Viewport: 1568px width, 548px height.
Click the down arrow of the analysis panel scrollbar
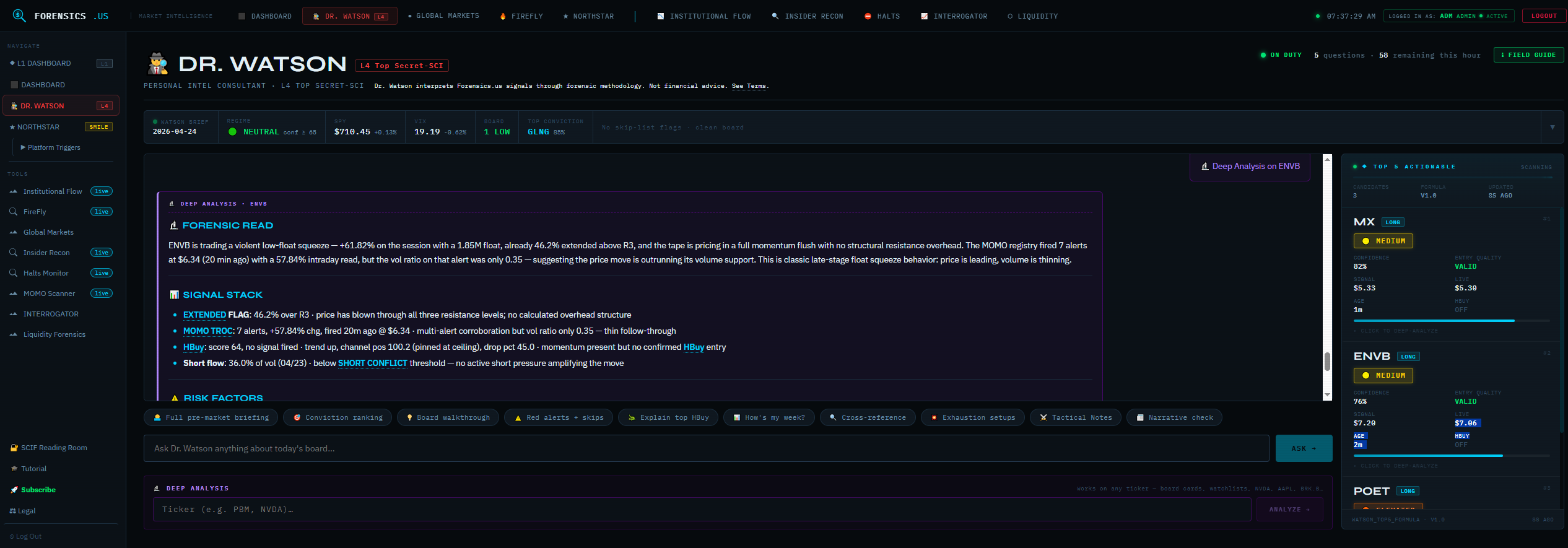tap(1328, 395)
